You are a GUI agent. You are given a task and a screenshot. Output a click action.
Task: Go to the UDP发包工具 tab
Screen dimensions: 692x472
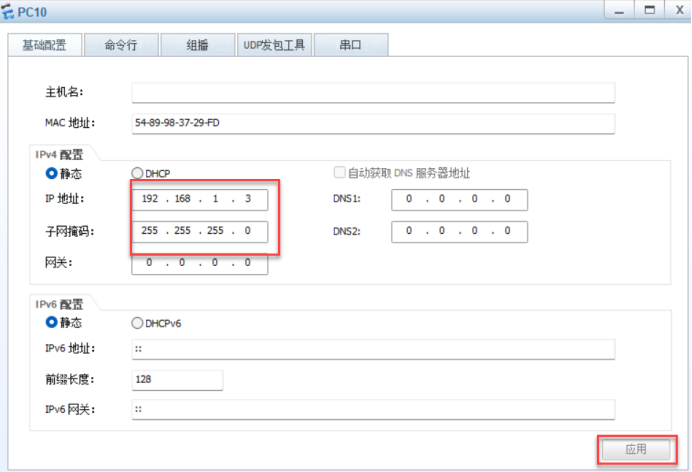273,45
